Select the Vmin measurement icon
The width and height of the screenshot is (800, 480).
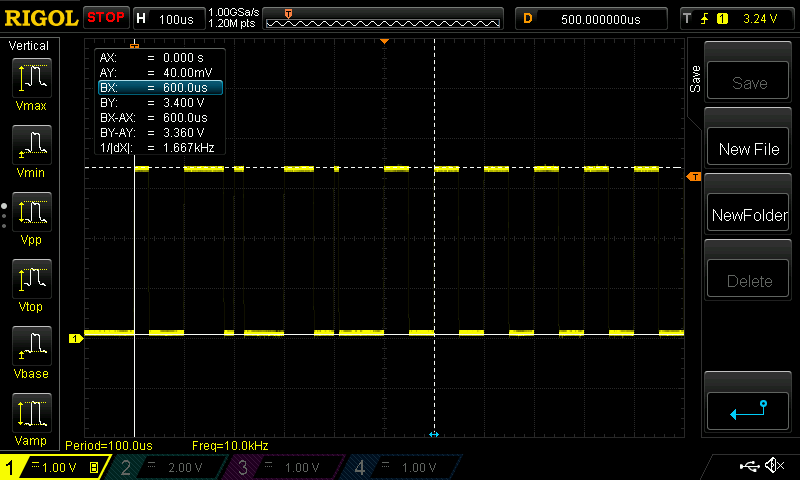click(32, 144)
